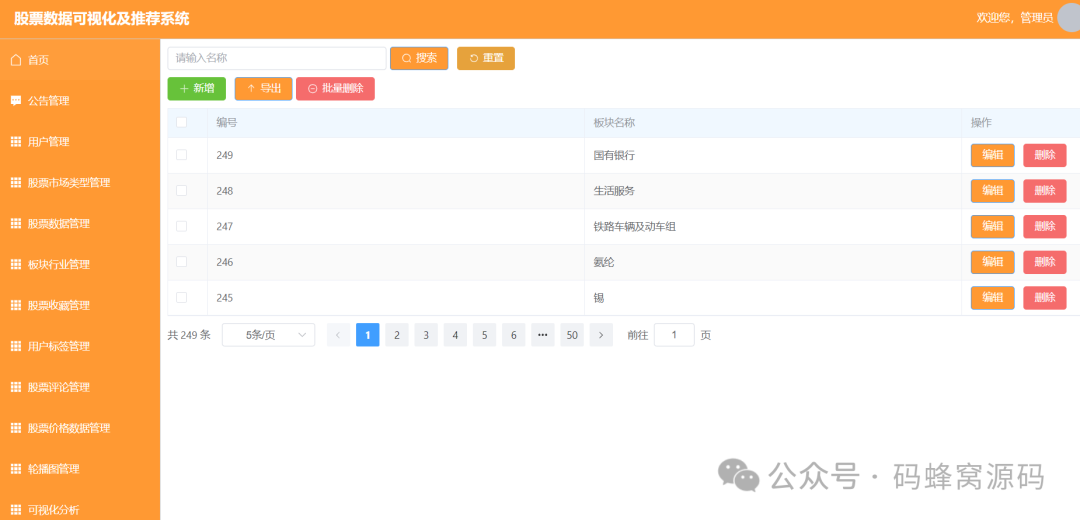Edit the 生活服务 row
1080x520 pixels.
tap(993, 191)
